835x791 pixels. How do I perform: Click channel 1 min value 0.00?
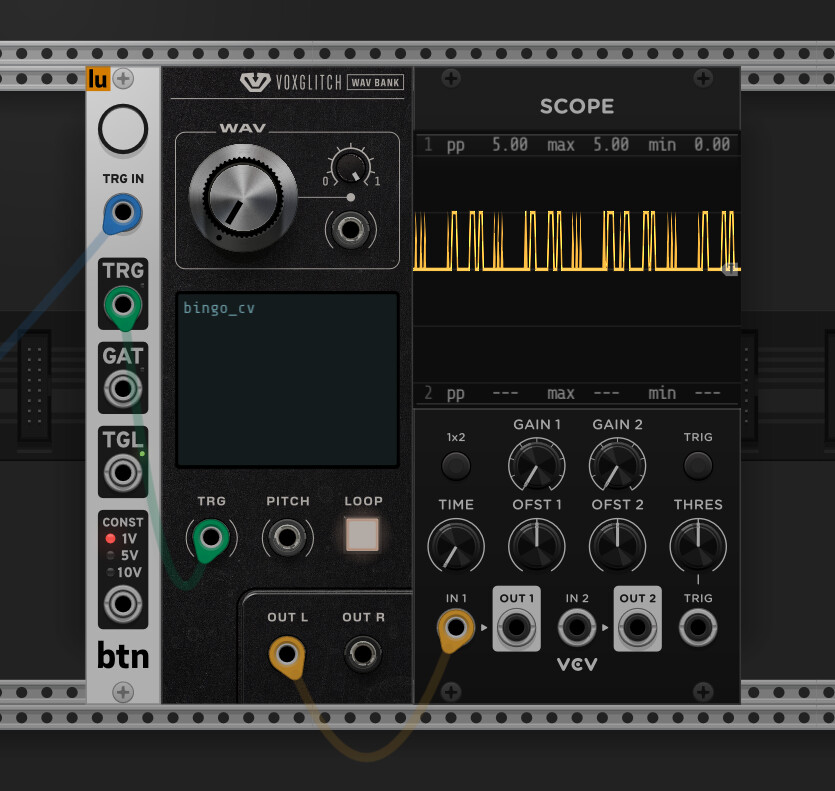click(x=712, y=144)
